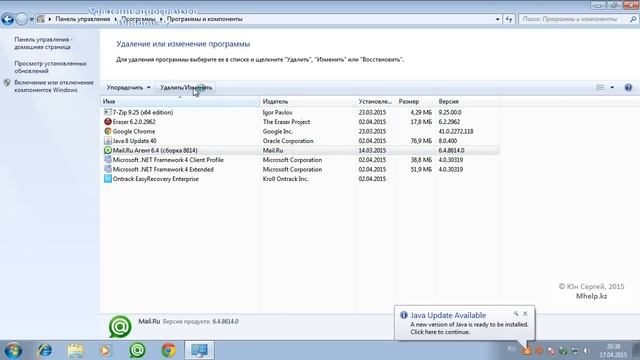640x360 pixels.
Task: Click Программы и компоненты breadcrumb
Action: point(204,19)
